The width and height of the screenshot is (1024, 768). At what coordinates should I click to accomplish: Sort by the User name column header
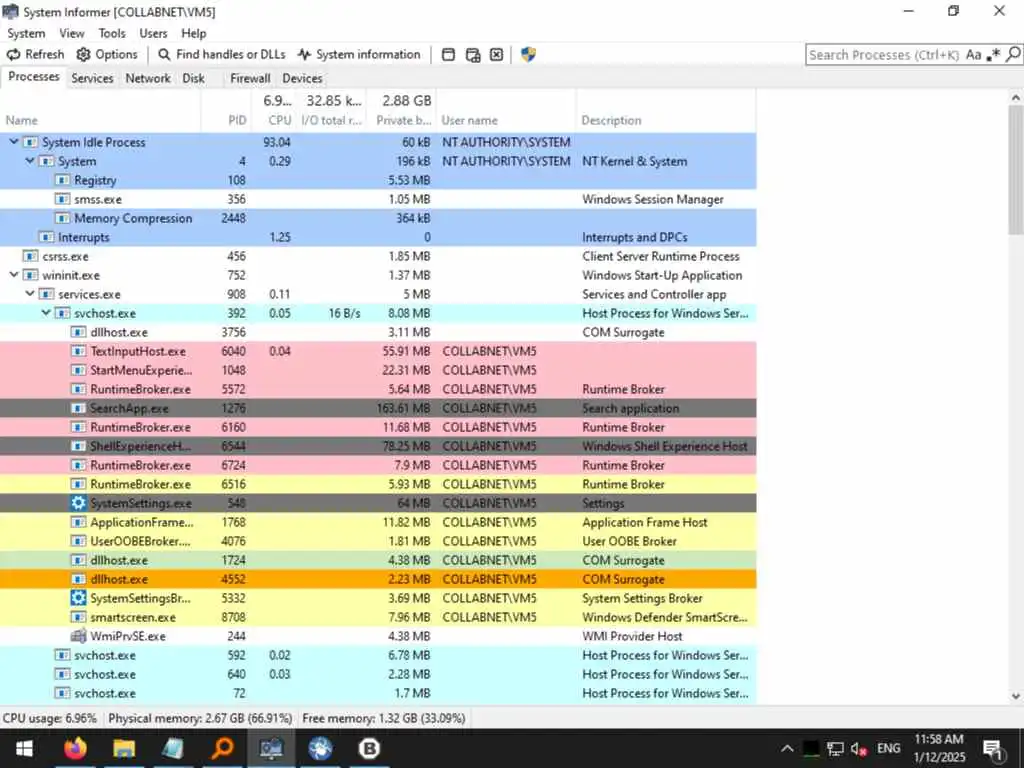coord(506,120)
